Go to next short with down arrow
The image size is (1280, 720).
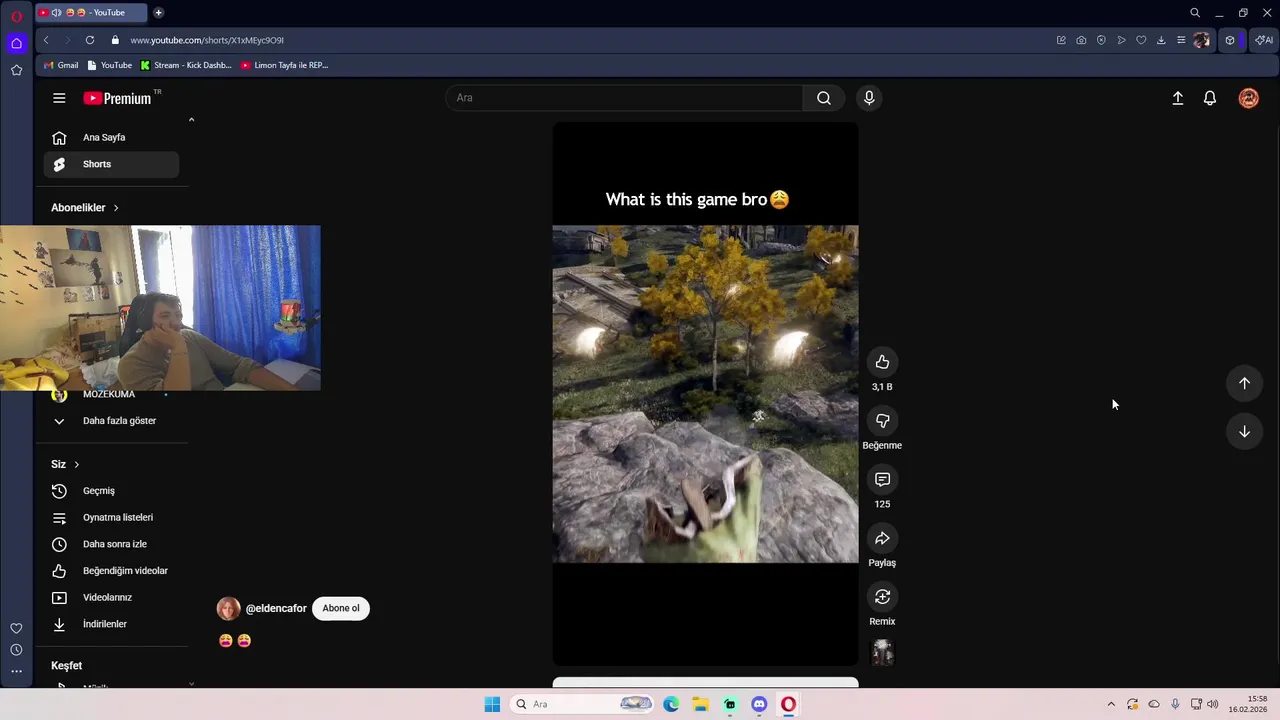[1244, 432]
